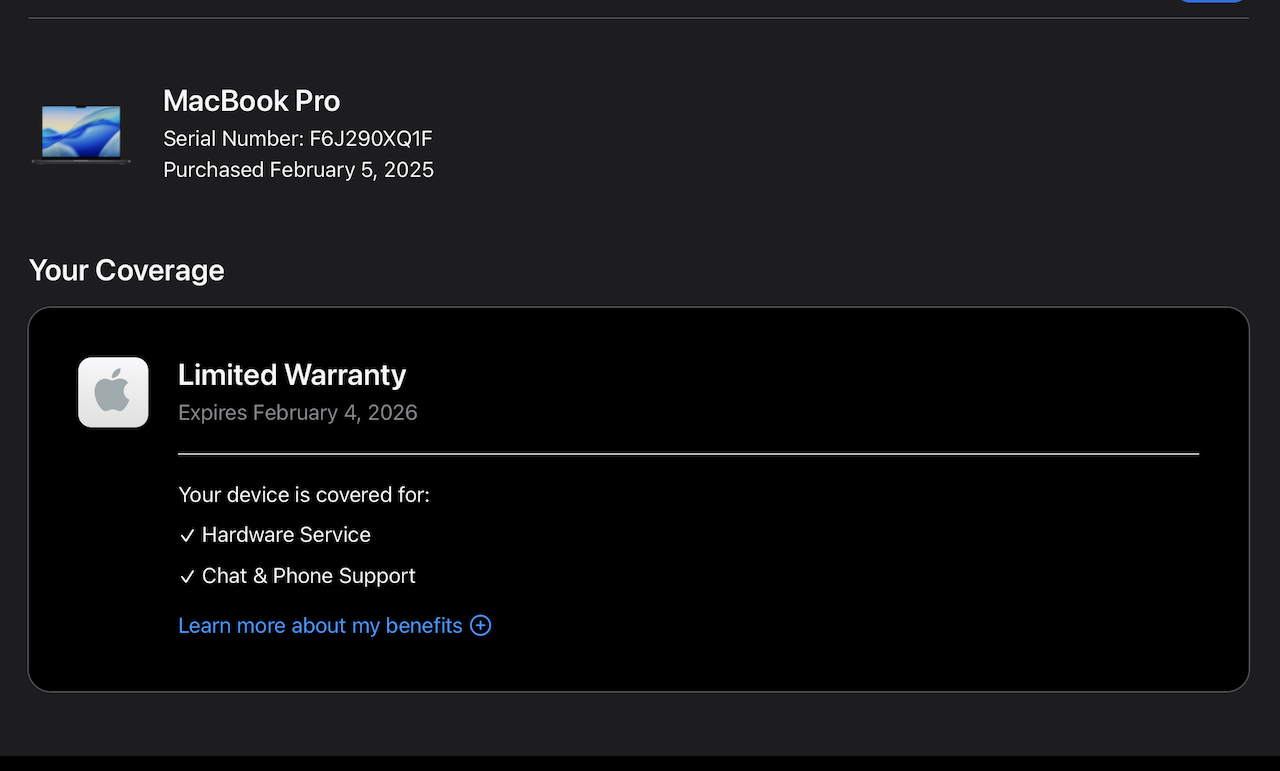Click the serial number F6J290XQ1F text
This screenshot has width=1280, height=771.
(x=370, y=139)
